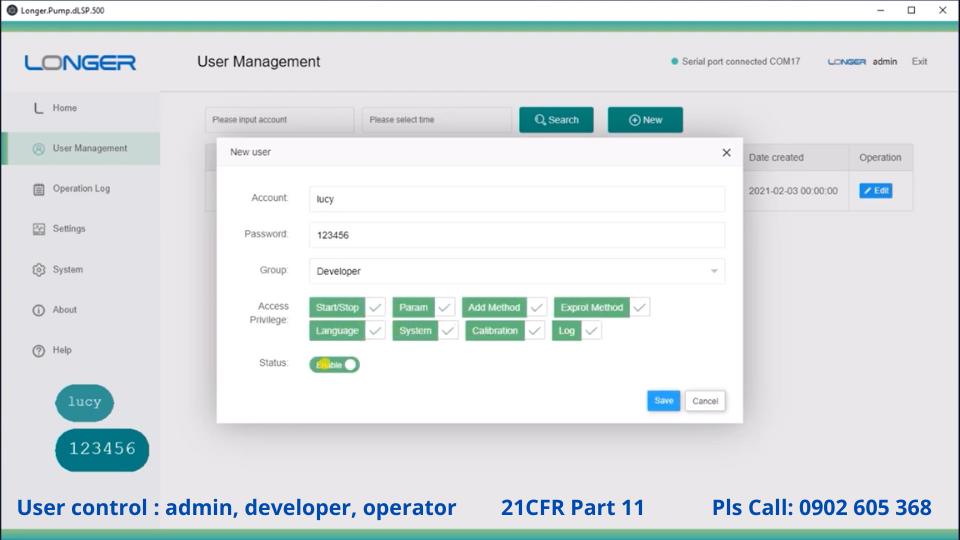Click the Exit link in the header
This screenshot has height=540, width=960.
[x=919, y=62]
